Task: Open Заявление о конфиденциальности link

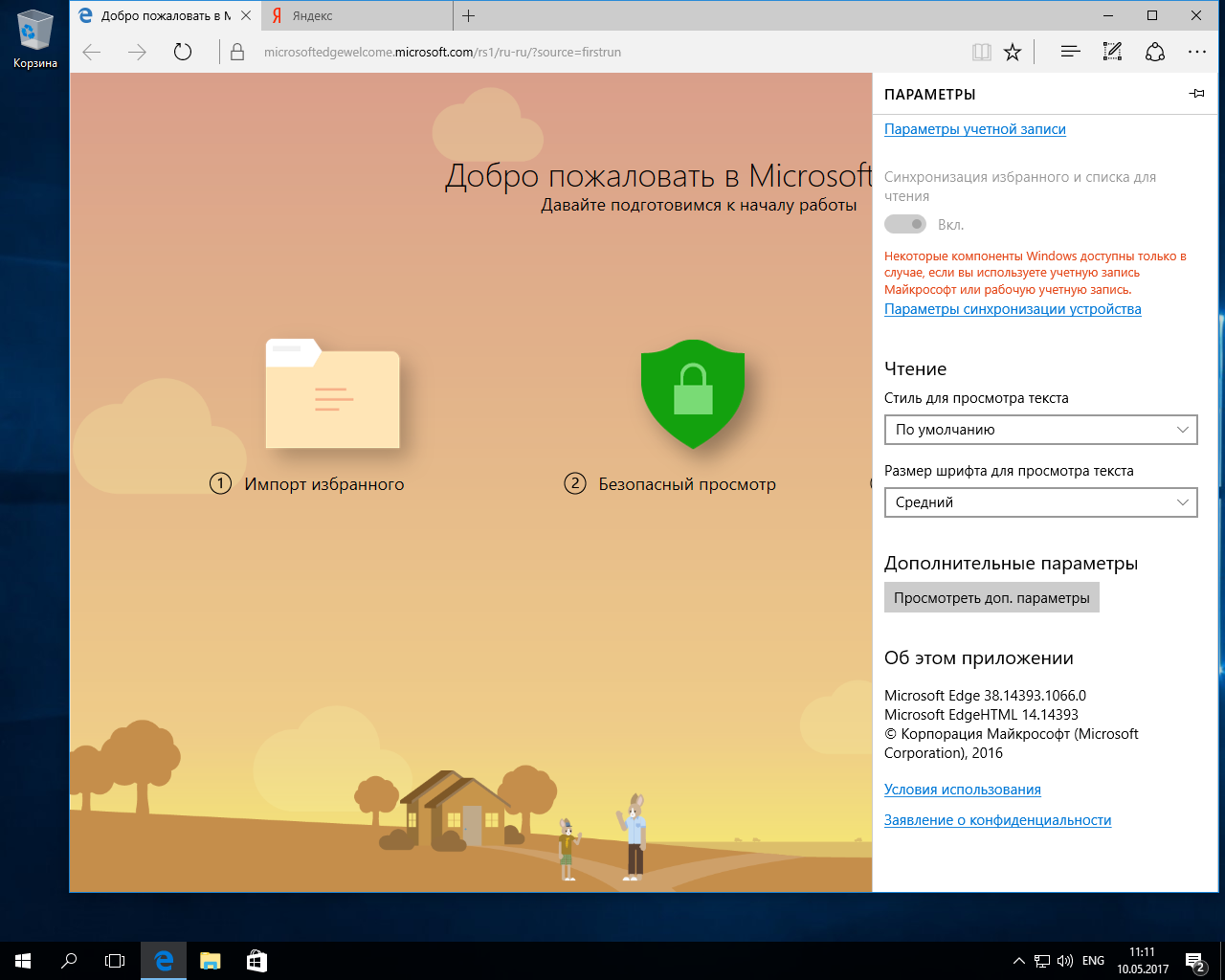Action: (997, 820)
